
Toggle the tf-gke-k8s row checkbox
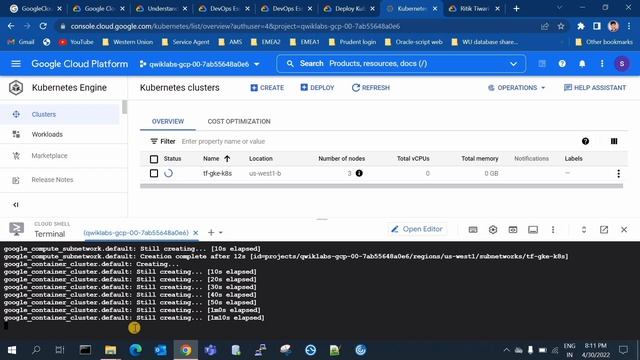pos(154,173)
